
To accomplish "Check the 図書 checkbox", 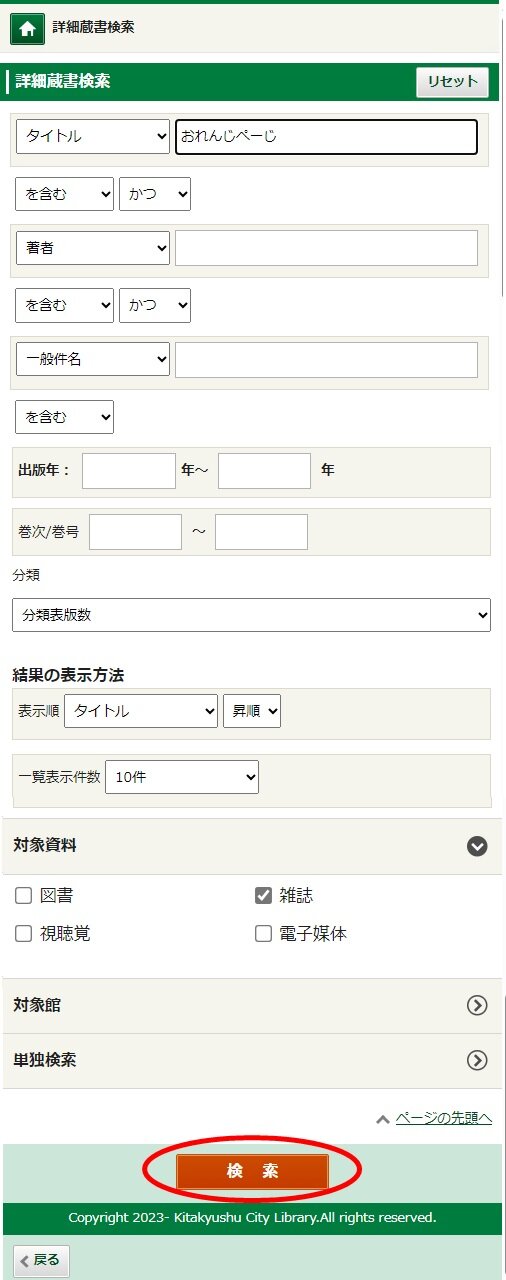I will [x=24, y=895].
